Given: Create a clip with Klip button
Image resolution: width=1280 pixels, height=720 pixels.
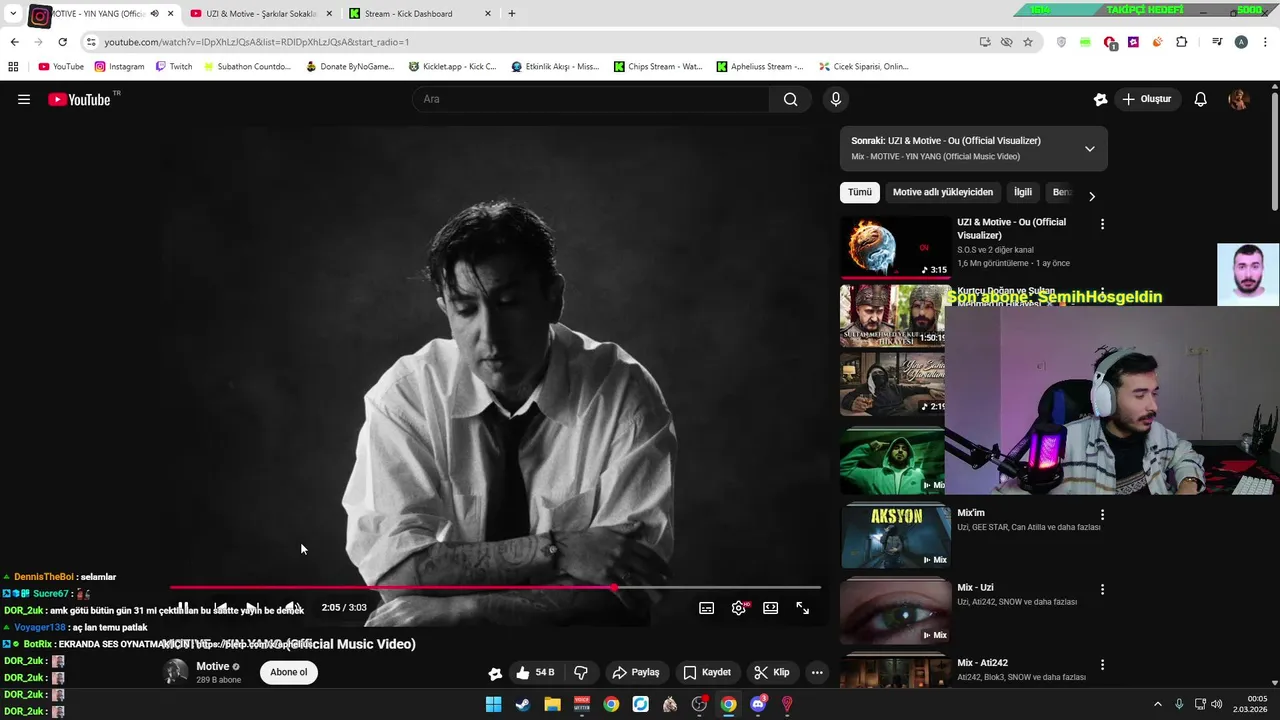Looking at the screenshot, I should point(772,673).
